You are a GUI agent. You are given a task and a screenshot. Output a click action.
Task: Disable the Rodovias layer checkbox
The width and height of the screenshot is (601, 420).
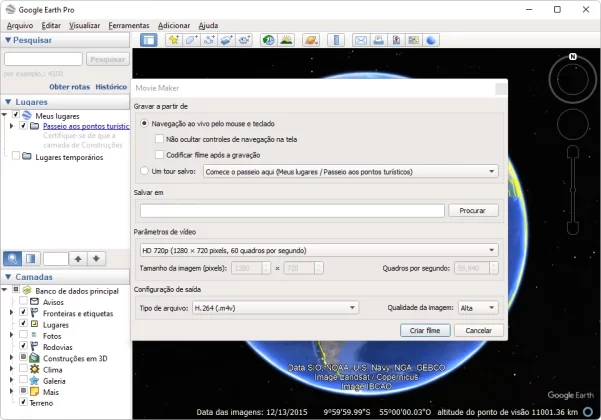click(23, 345)
